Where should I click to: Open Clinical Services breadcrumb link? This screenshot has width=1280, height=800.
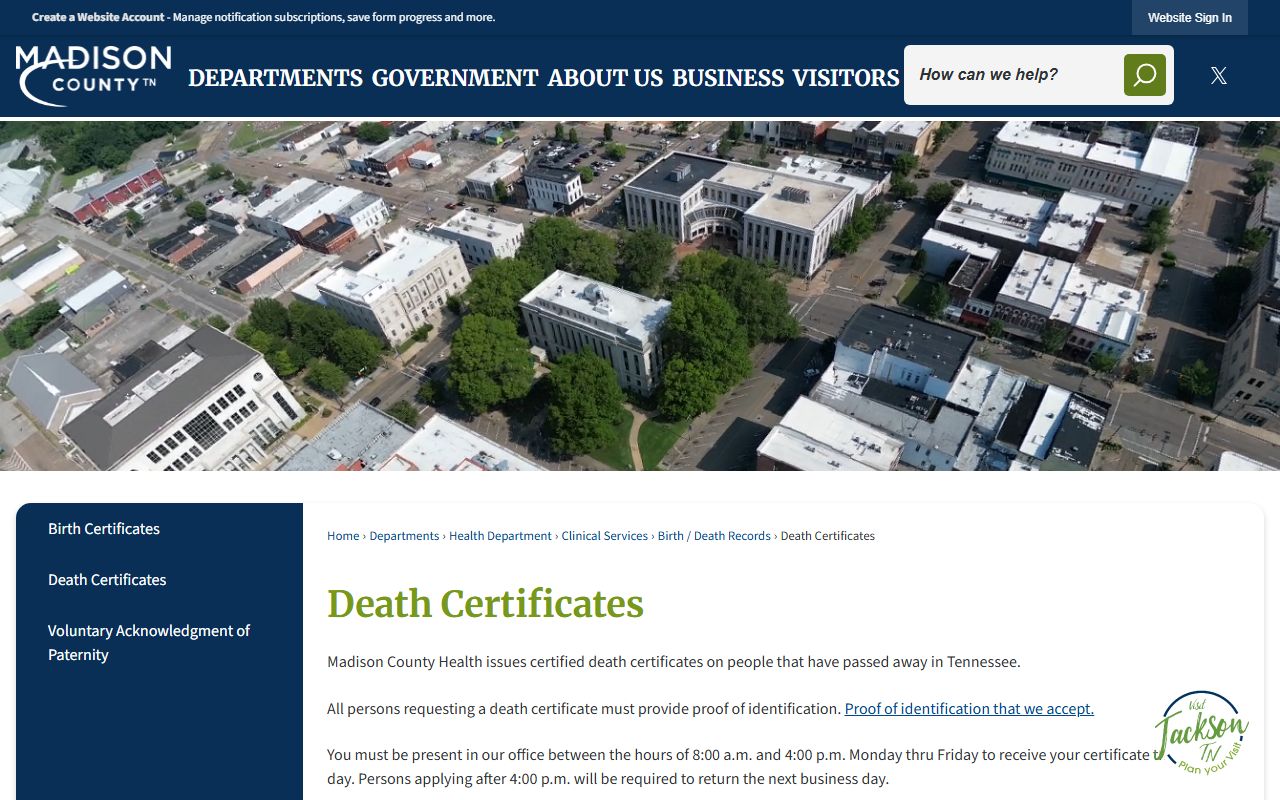605,536
